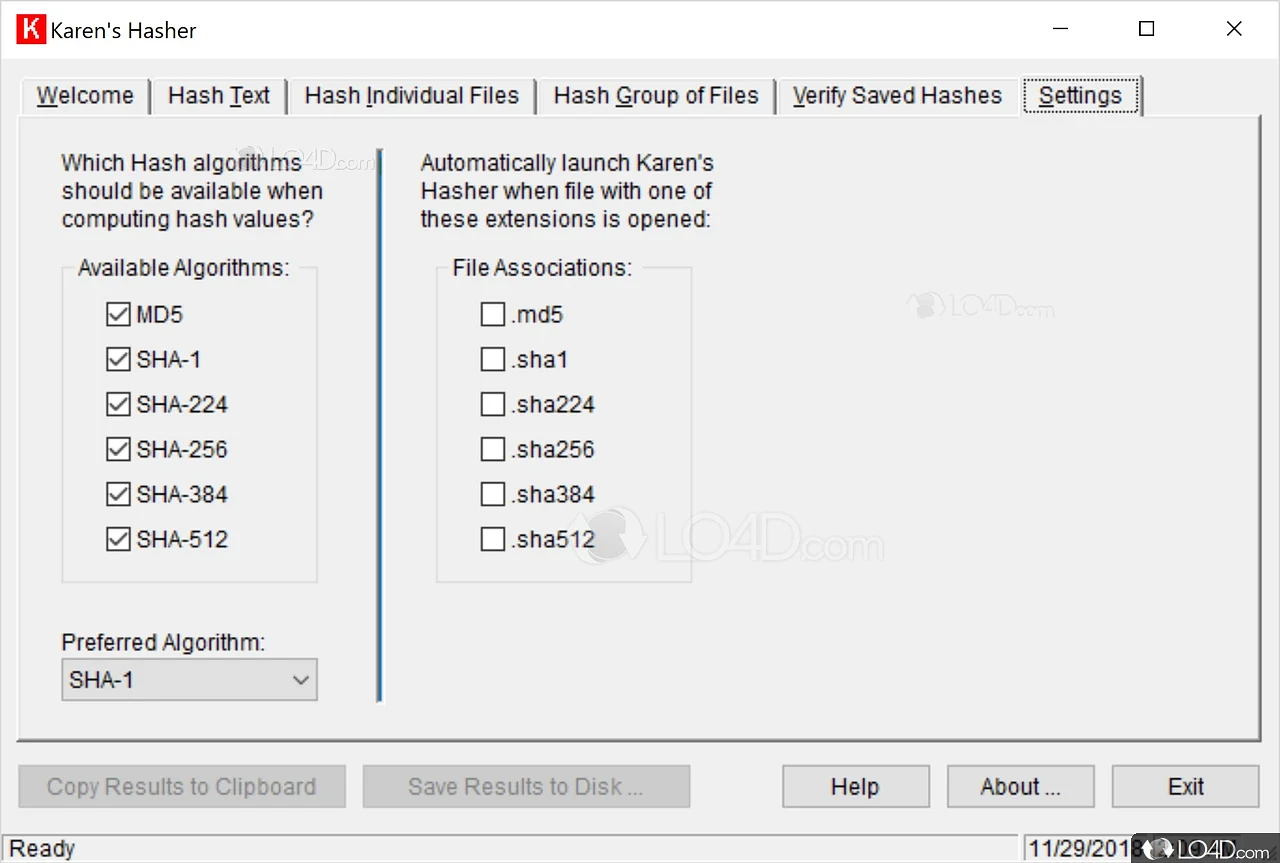Screen dimensions: 1280x863
Task: Close the Karen's Hasher window
Action: tap(1235, 29)
